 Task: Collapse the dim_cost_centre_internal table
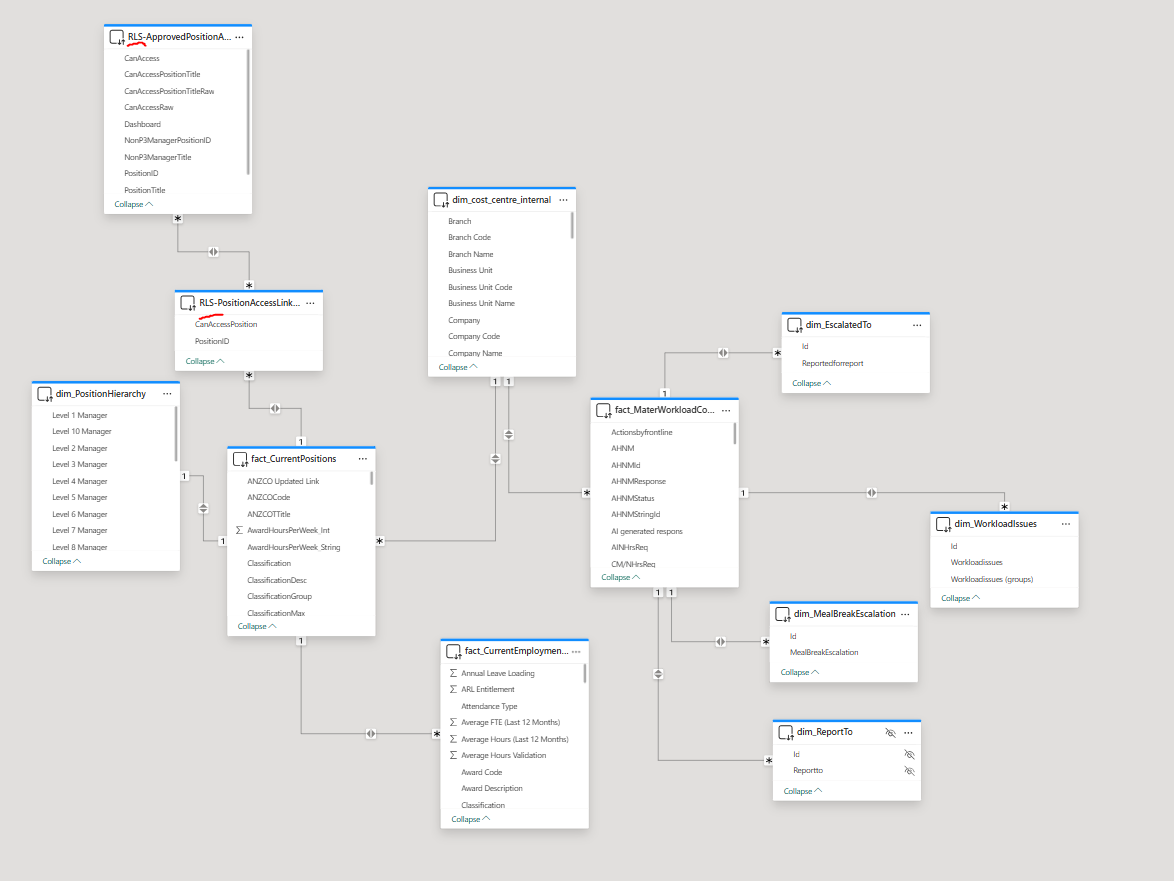tap(457, 368)
